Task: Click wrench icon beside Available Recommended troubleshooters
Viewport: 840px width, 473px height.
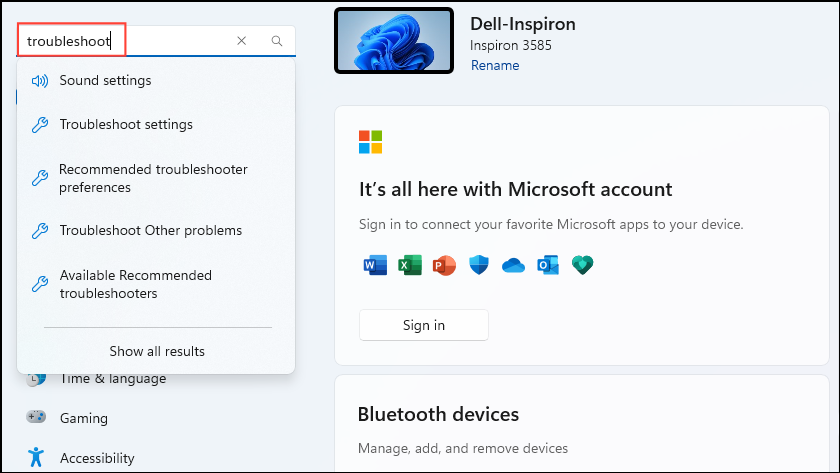Action: 40,284
